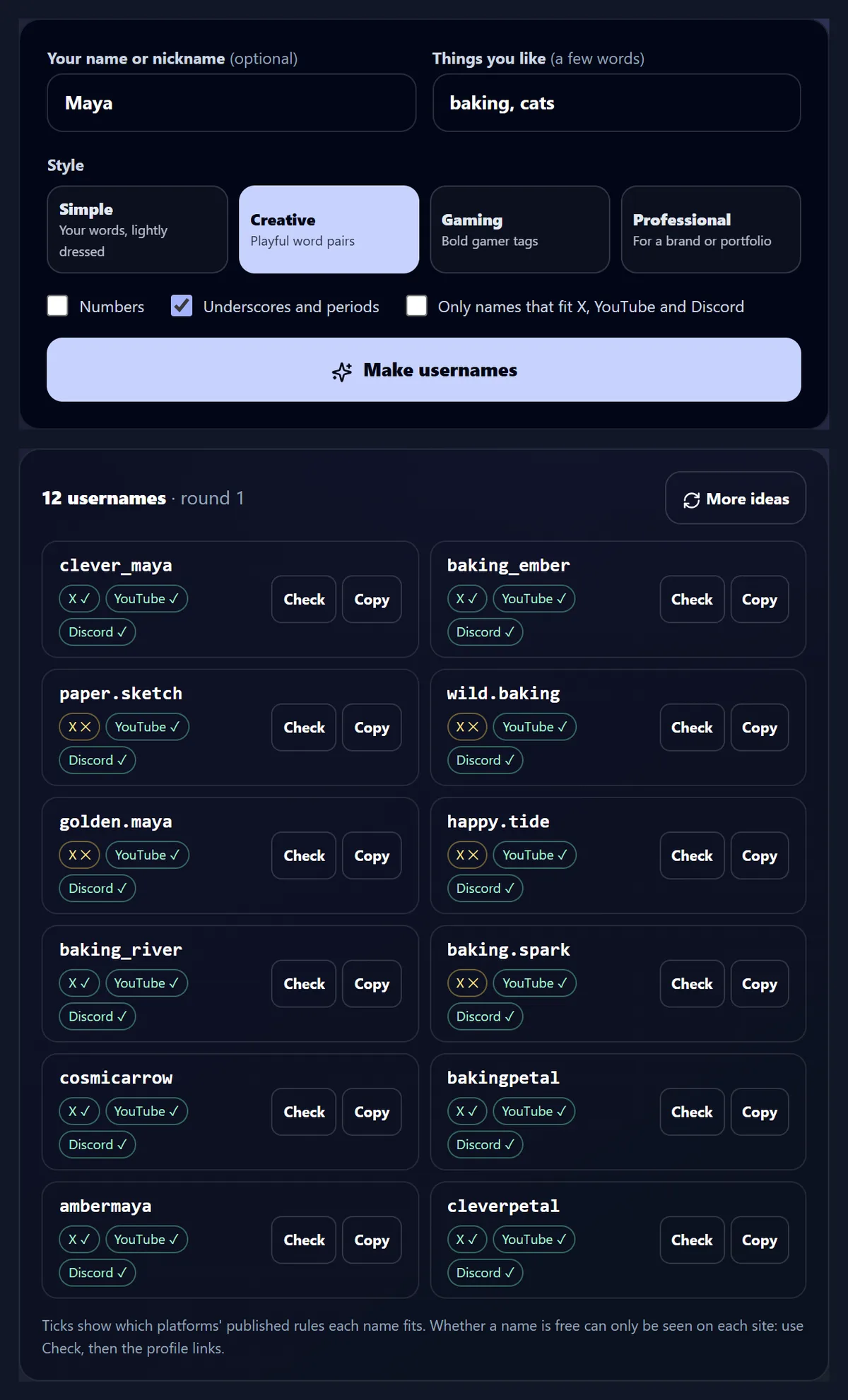Screen dimensions: 848x1400
Task: Copy the baking.spark username
Action: click(760, 983)
